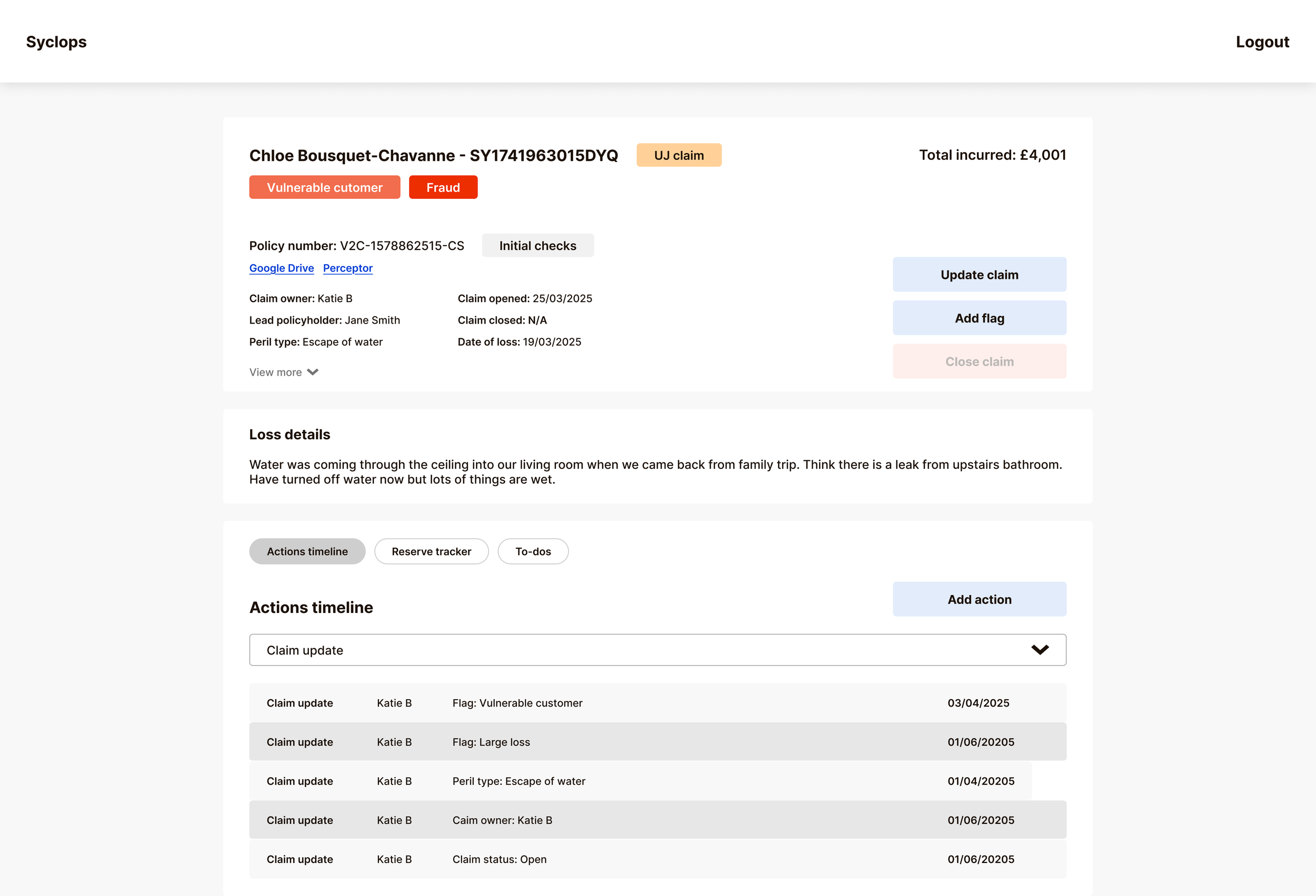Click the View more chevron icon

[x=313, y=372]
